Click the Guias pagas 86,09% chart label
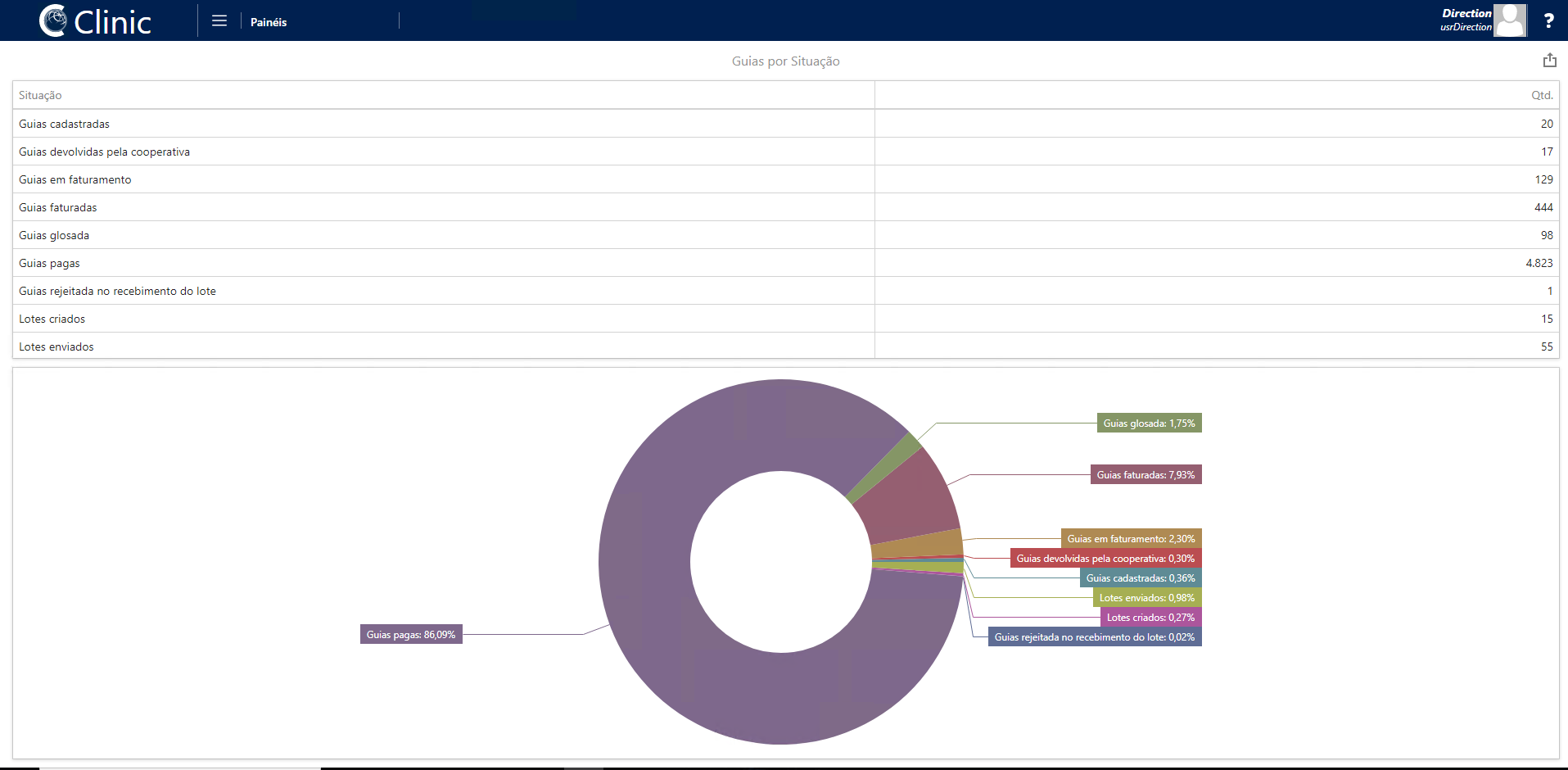The height and width of the screenshot is (770, 1568). click(x=411, y=634)
